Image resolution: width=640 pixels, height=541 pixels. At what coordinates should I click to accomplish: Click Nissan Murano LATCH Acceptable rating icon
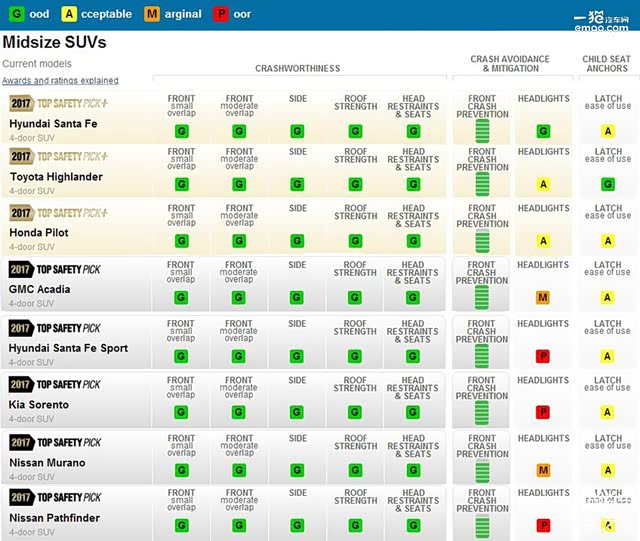point(608,470)
